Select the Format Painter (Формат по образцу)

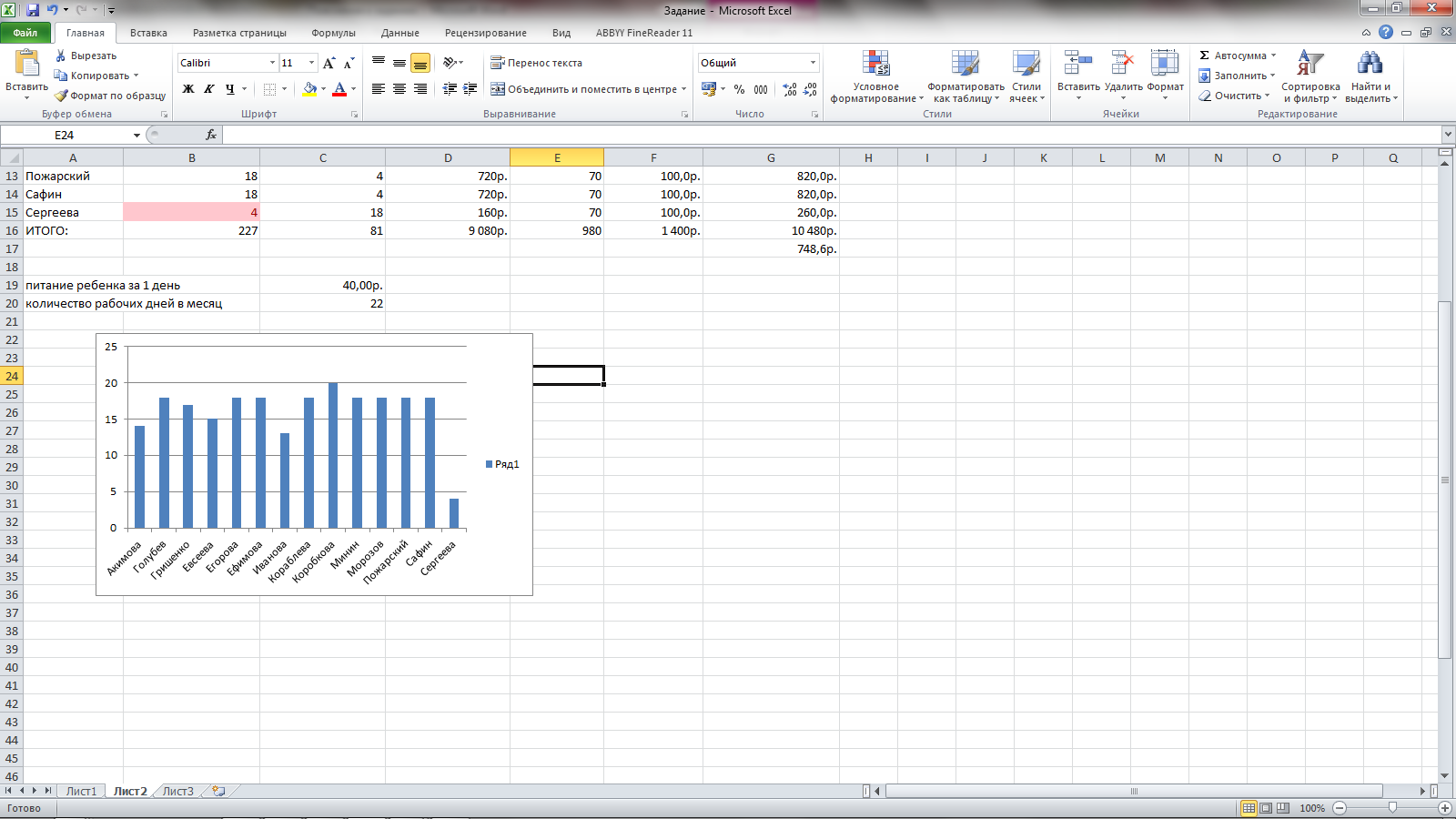110,96
